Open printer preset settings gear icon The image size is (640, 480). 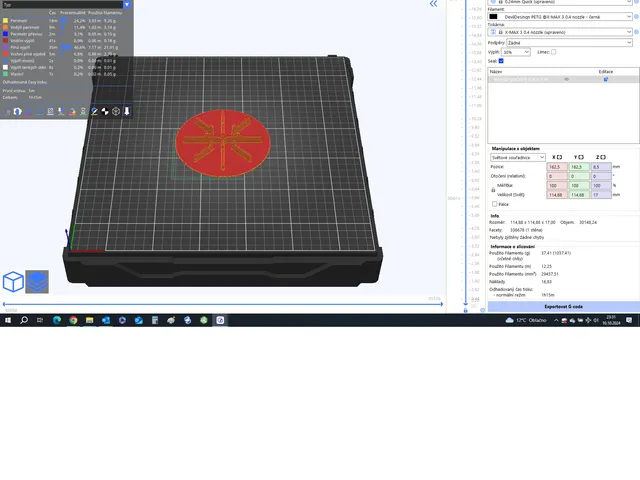coord(636,32)
